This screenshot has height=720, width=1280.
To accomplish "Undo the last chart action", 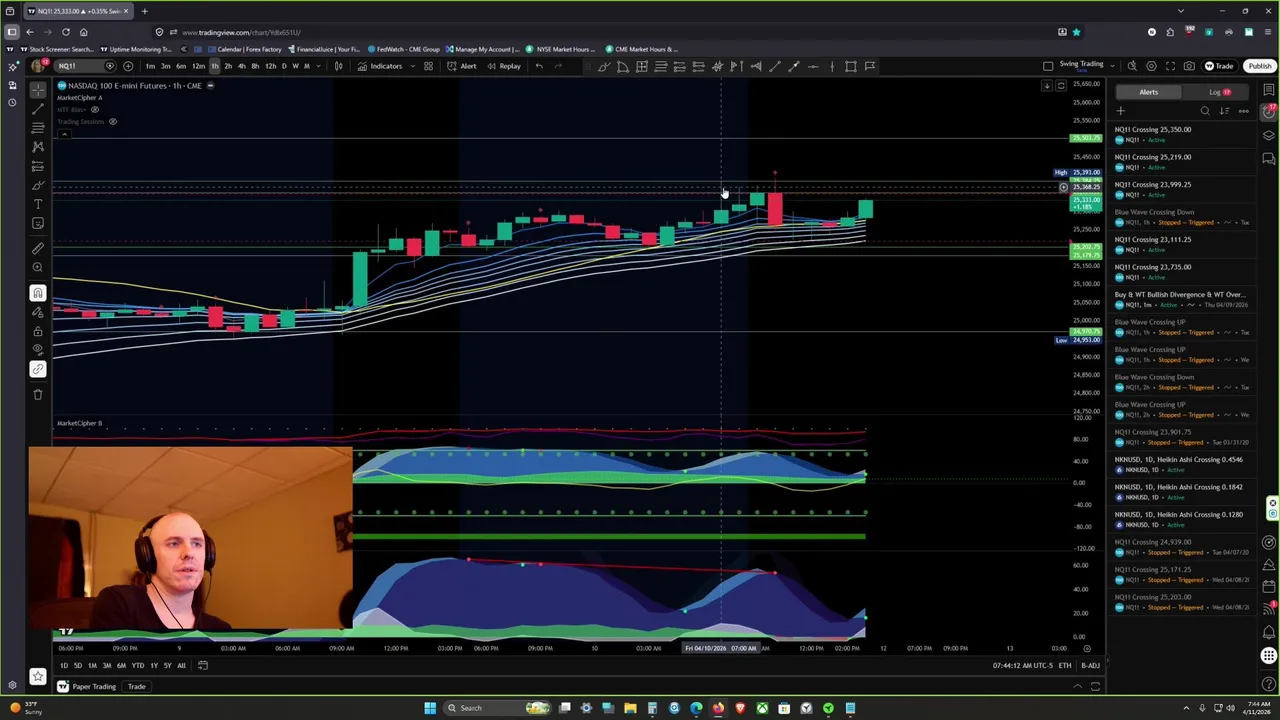I will 539,66.
